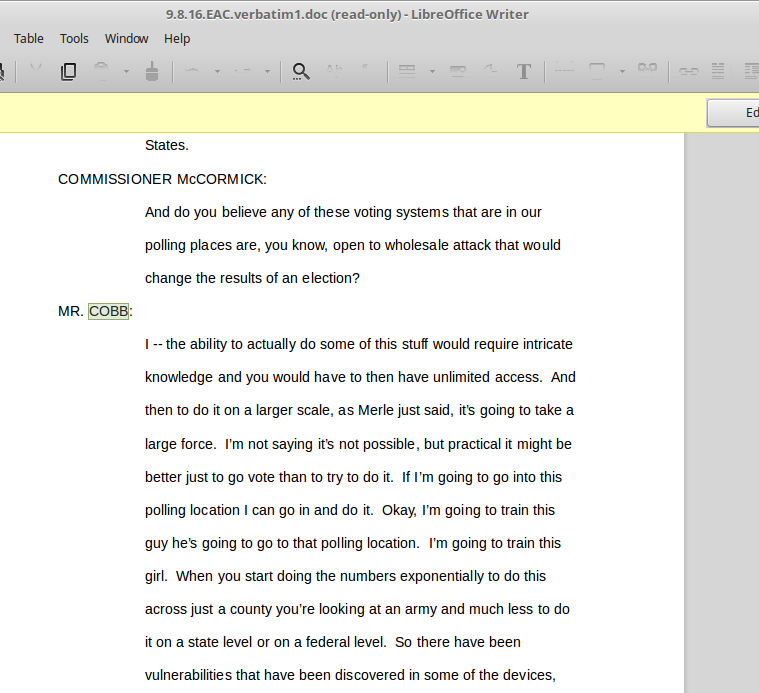Click the line starting 'knowledge and you would'
The image size is (759, 693).
pos(360,377)
